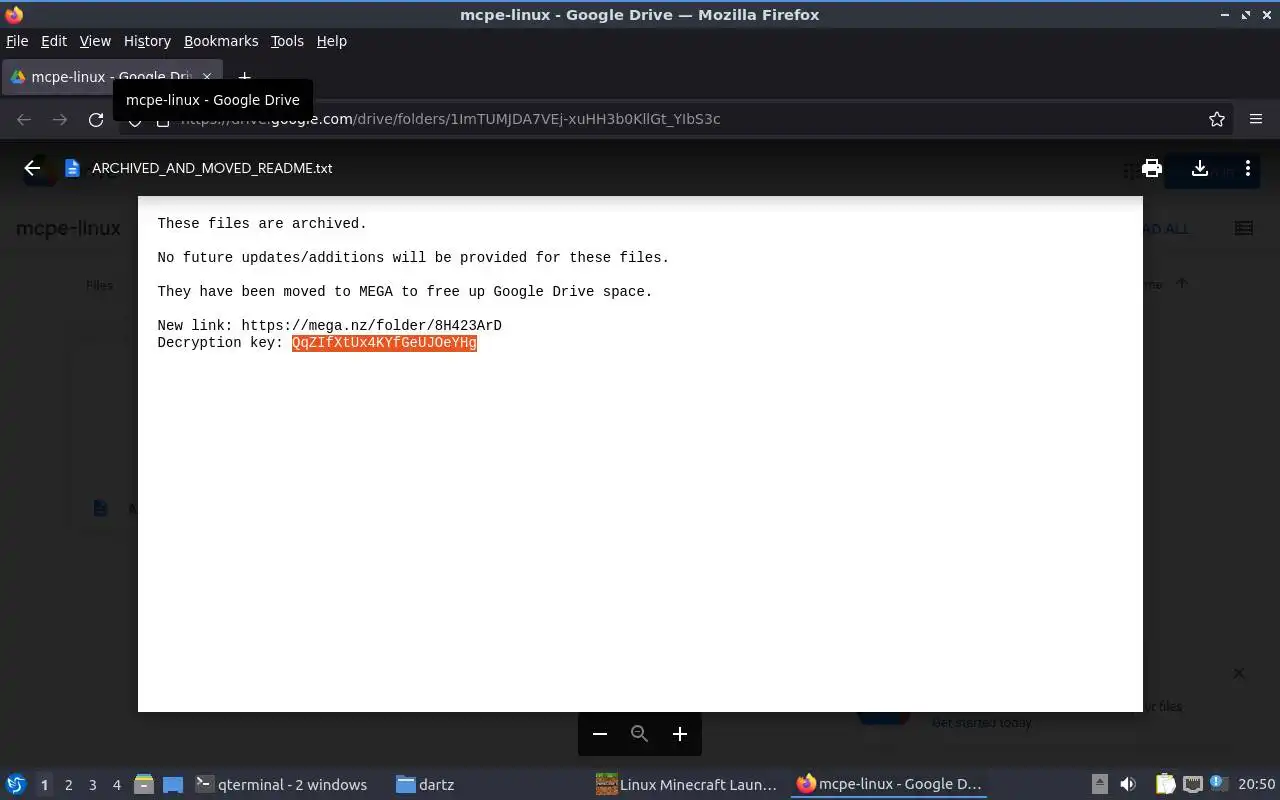1280x800 pixels.
Task: Minimize the Firefox window
Action: [1225, 15]
